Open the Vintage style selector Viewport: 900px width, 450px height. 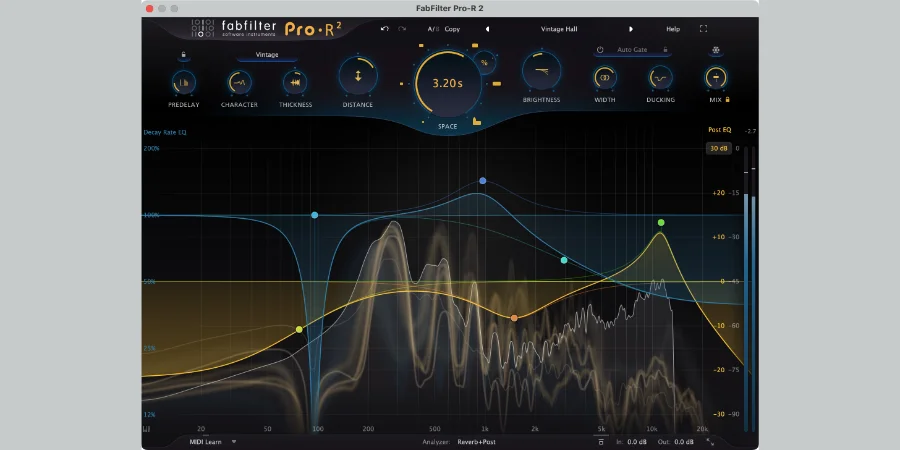tap(267, 55)
